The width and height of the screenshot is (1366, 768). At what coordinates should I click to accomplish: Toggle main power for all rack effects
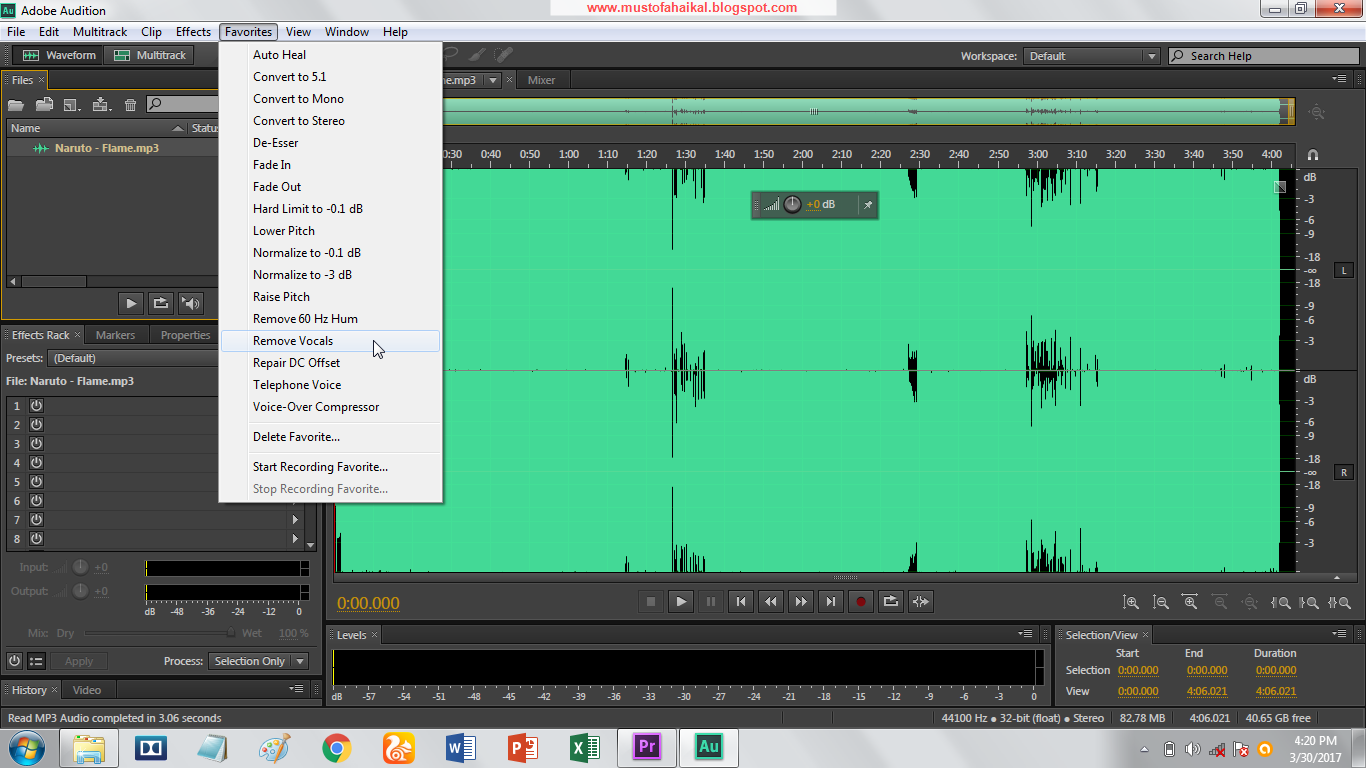tap(14, 661)
